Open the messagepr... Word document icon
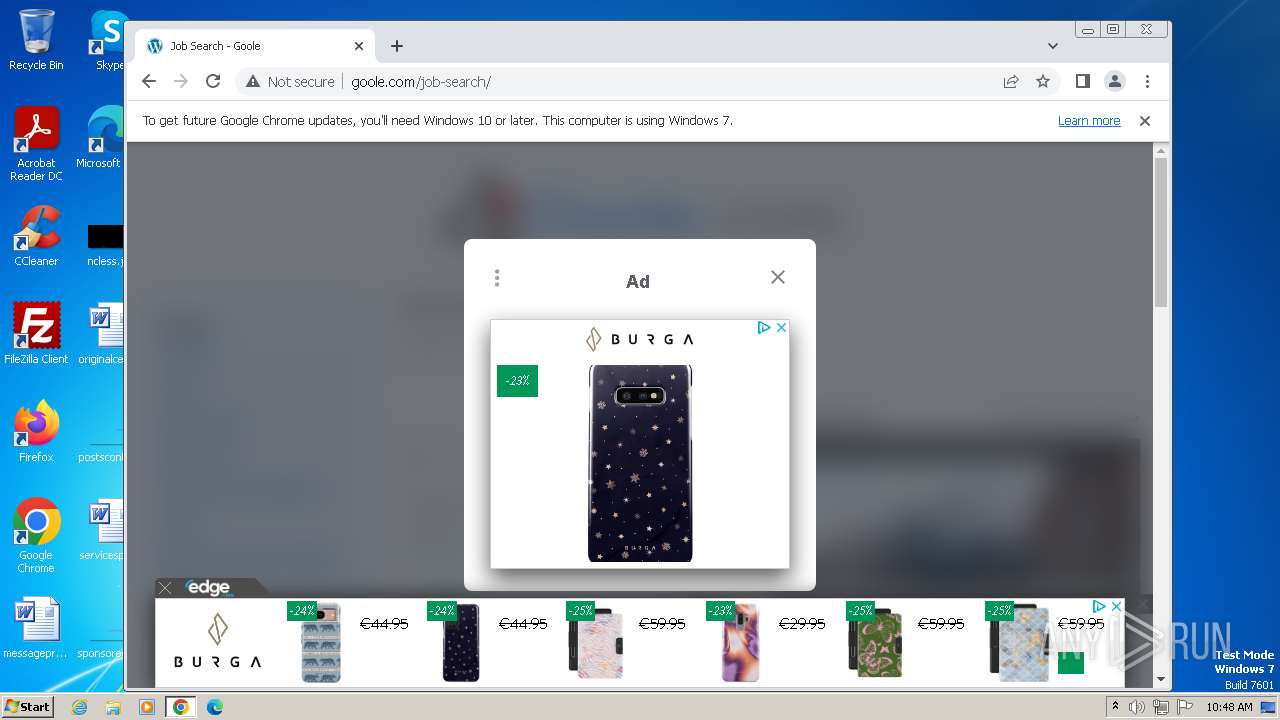This screenshot has width=1280, height=720. (x=36, y=628)
